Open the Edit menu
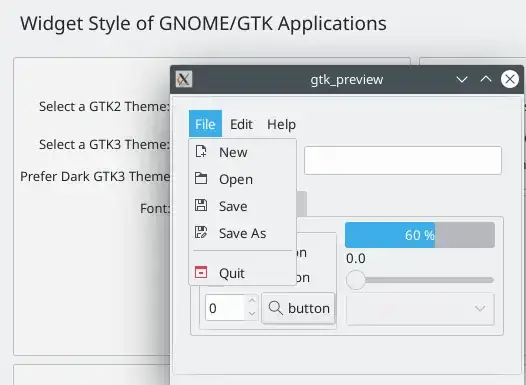This screenshot has width=526, height=385. coord(241,124)
